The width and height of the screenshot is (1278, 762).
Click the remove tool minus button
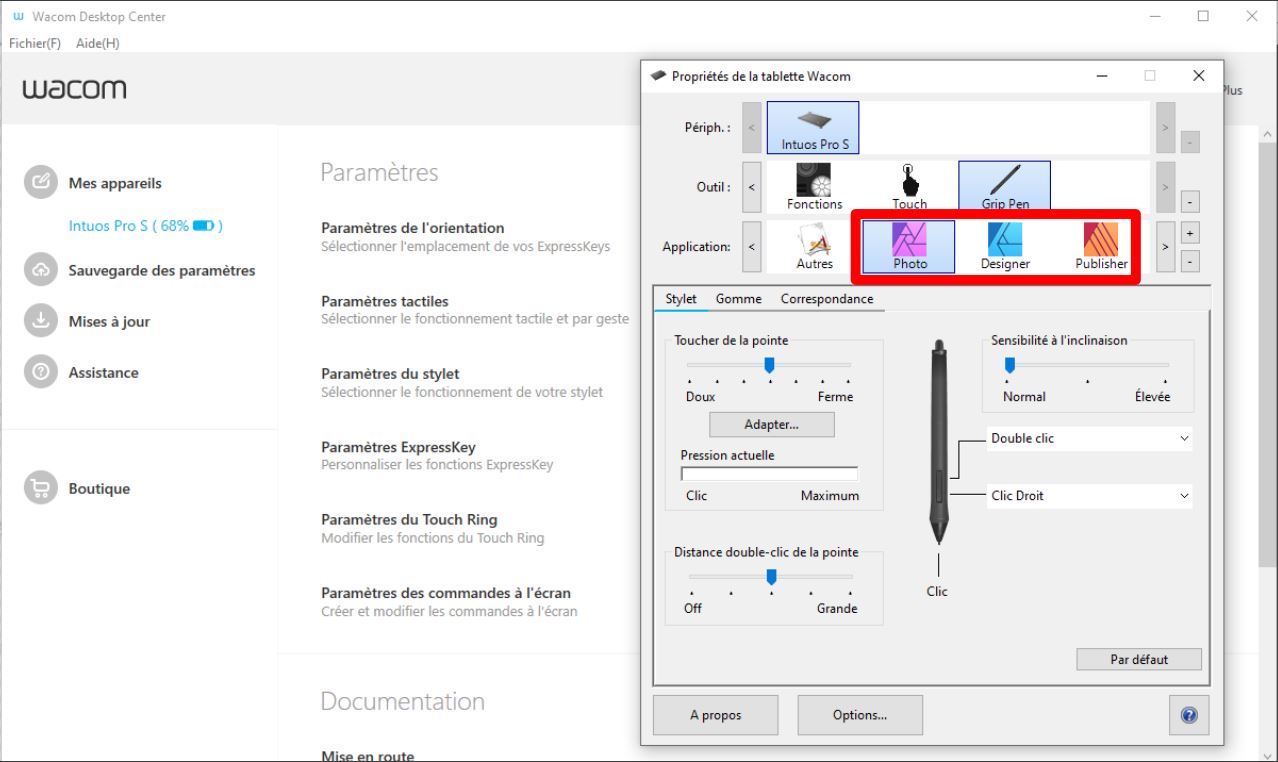[x=1190, y=202]
